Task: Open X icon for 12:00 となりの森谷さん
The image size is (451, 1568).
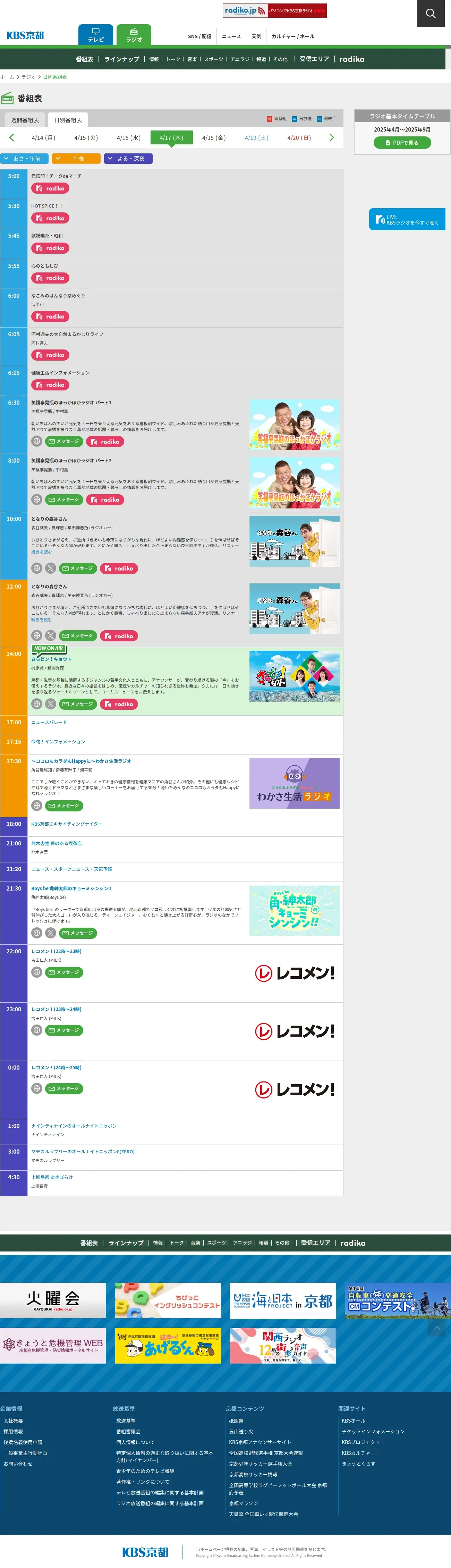Action: (51, 636)
